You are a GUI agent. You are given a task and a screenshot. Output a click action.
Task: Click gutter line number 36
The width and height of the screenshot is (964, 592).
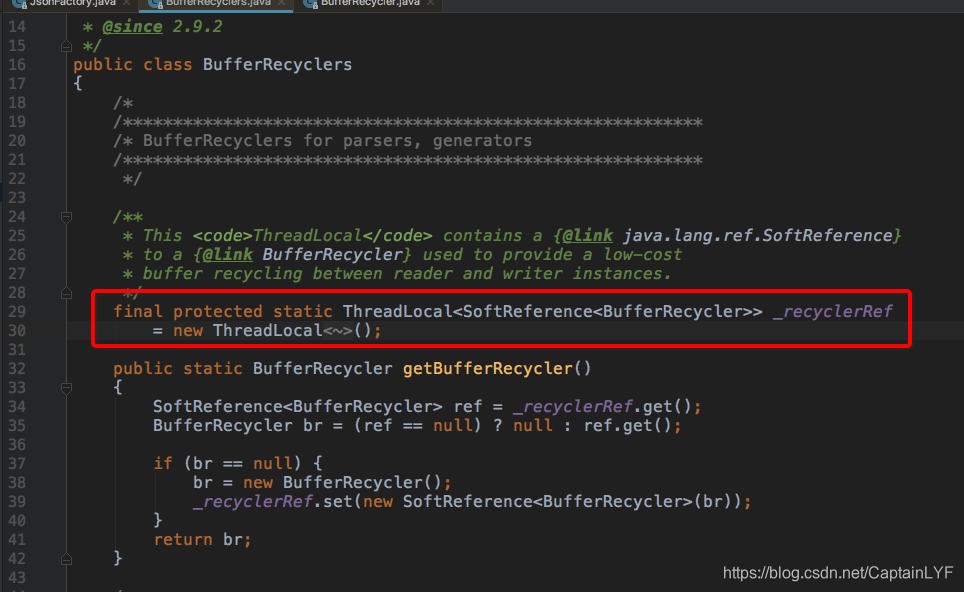(x=17, y=445)
